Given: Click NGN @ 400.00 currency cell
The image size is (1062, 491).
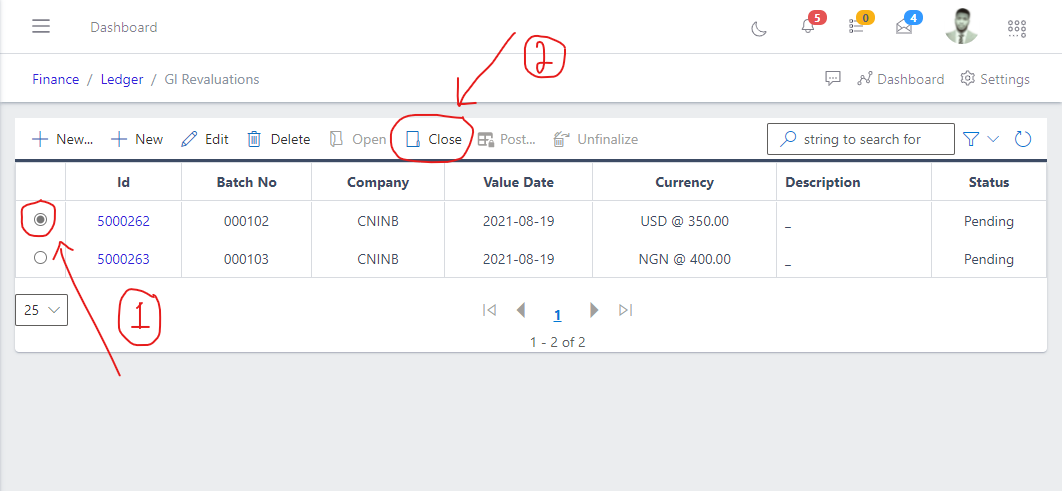Looking at the screenshot, I should 684,259.
